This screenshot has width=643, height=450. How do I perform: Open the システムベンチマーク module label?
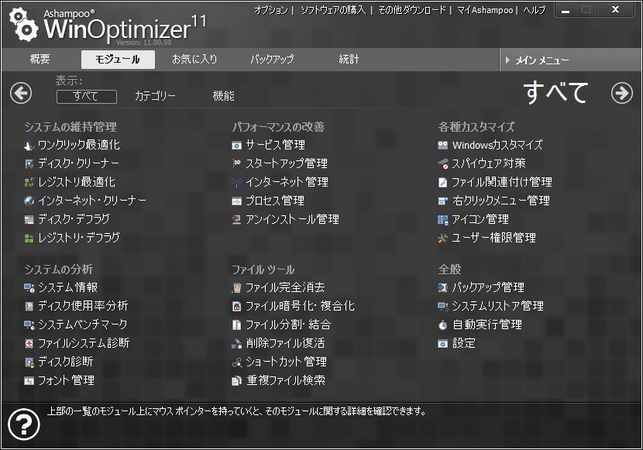(83, 325)
